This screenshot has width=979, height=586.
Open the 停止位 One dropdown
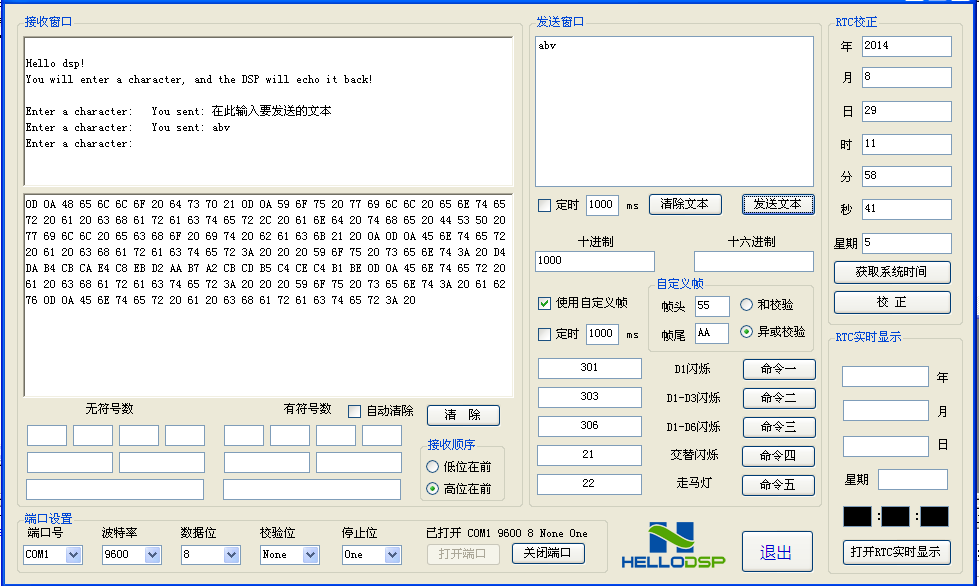click(x=392, y=554)
